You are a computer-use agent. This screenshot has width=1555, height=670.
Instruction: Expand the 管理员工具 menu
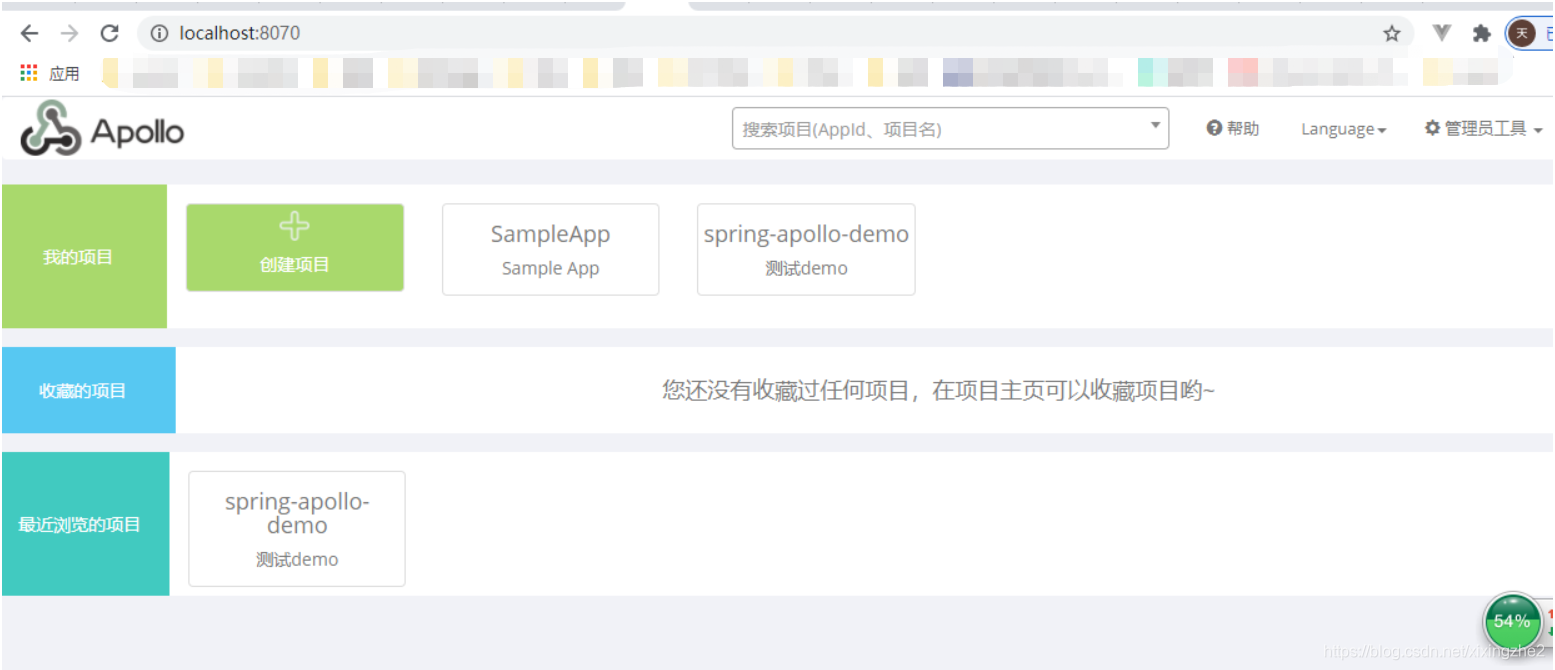1483,128
